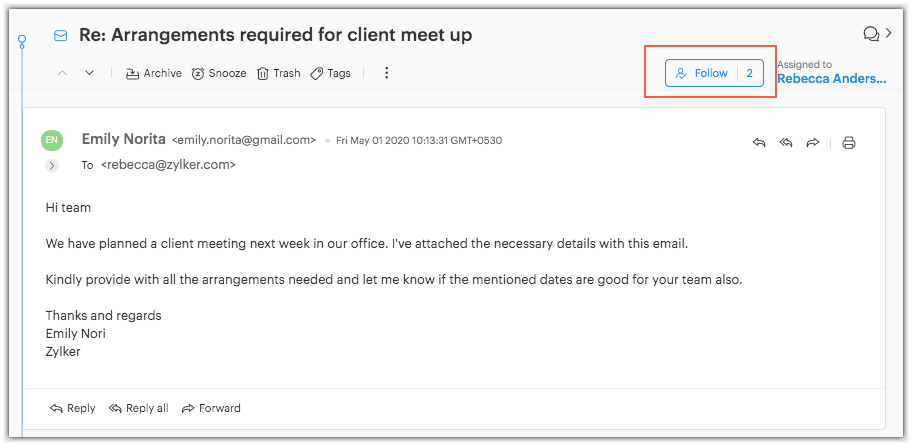This screenshot has height=446, width=912.
Task: Open the three-dot more actions menu
Action: tap(387, 73)
